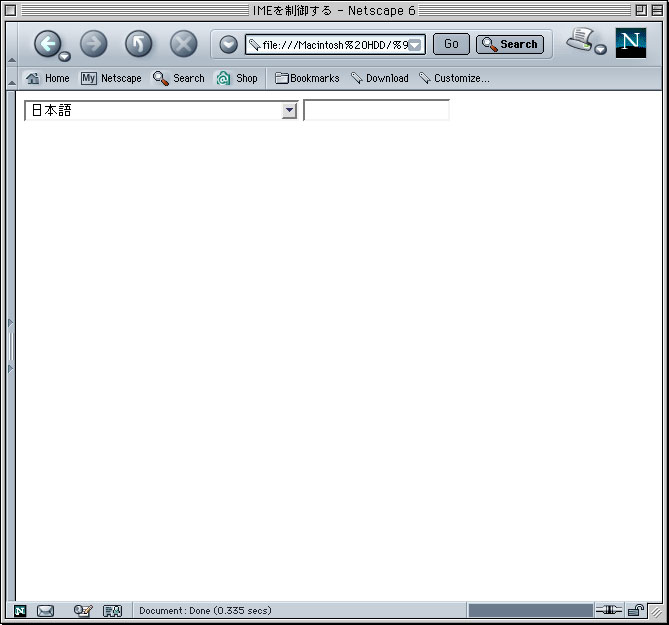669x625 pixels.
Task: Open Mail from the status bar icon
Action: pos(45,611)
